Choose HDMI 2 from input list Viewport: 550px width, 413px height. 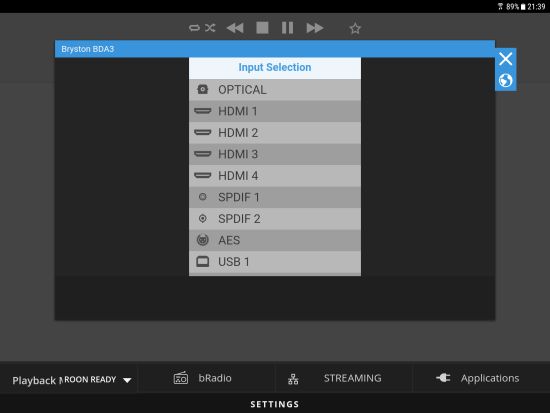click(275, 133)
